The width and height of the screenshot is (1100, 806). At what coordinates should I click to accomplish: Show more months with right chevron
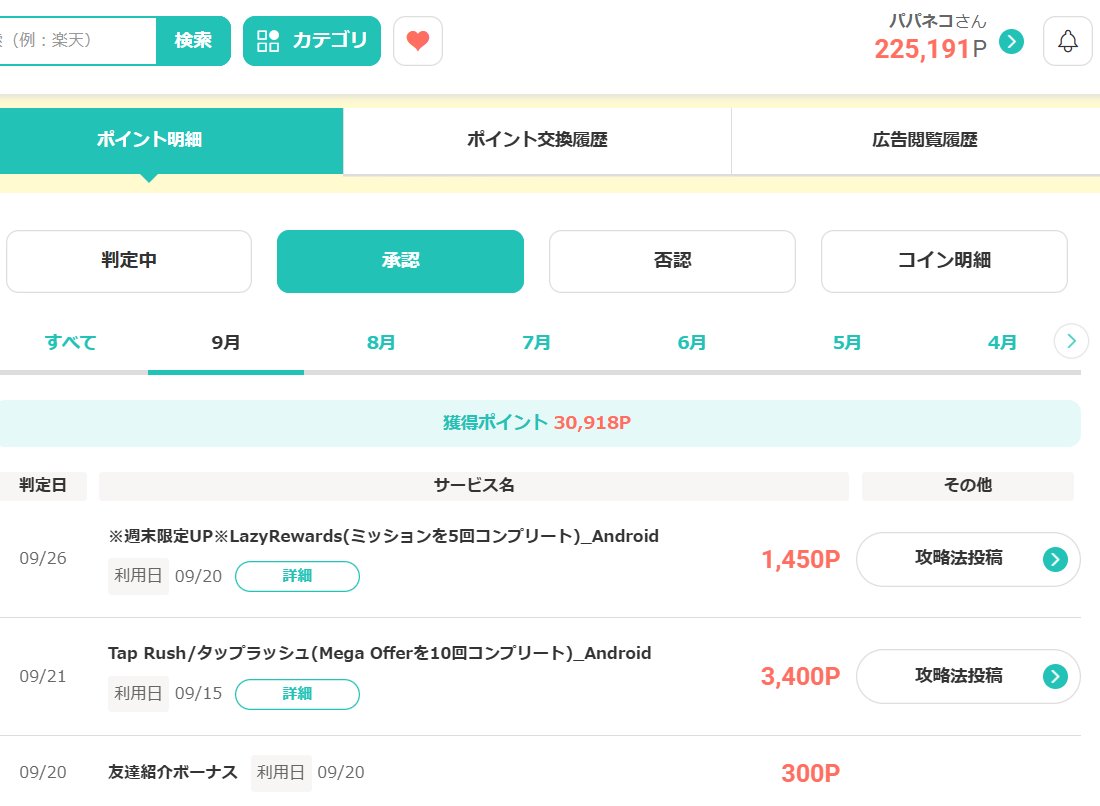click(1071, 341)
